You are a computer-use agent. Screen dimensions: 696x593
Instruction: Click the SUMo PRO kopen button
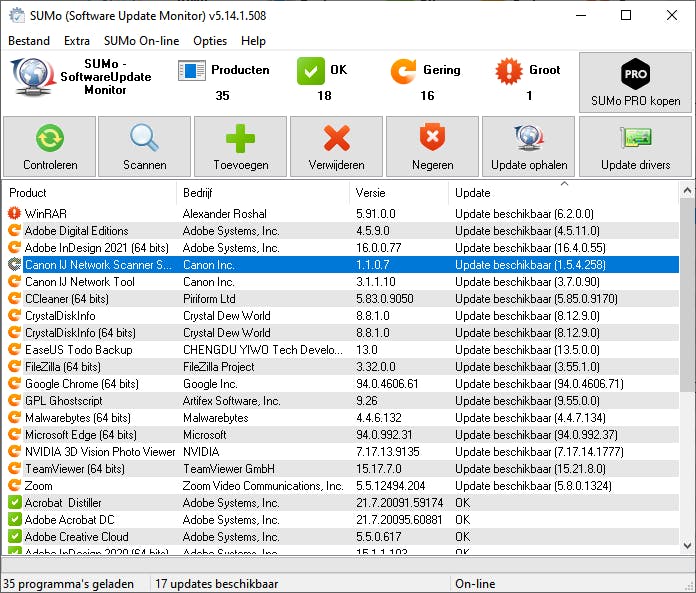(x=635, y=82)
